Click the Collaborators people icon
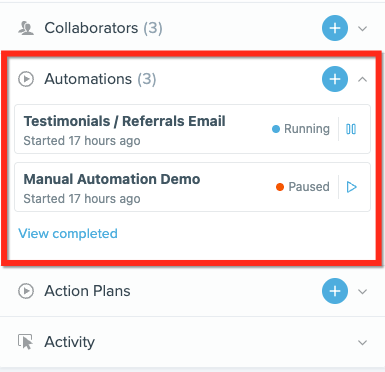 (26, 28)
